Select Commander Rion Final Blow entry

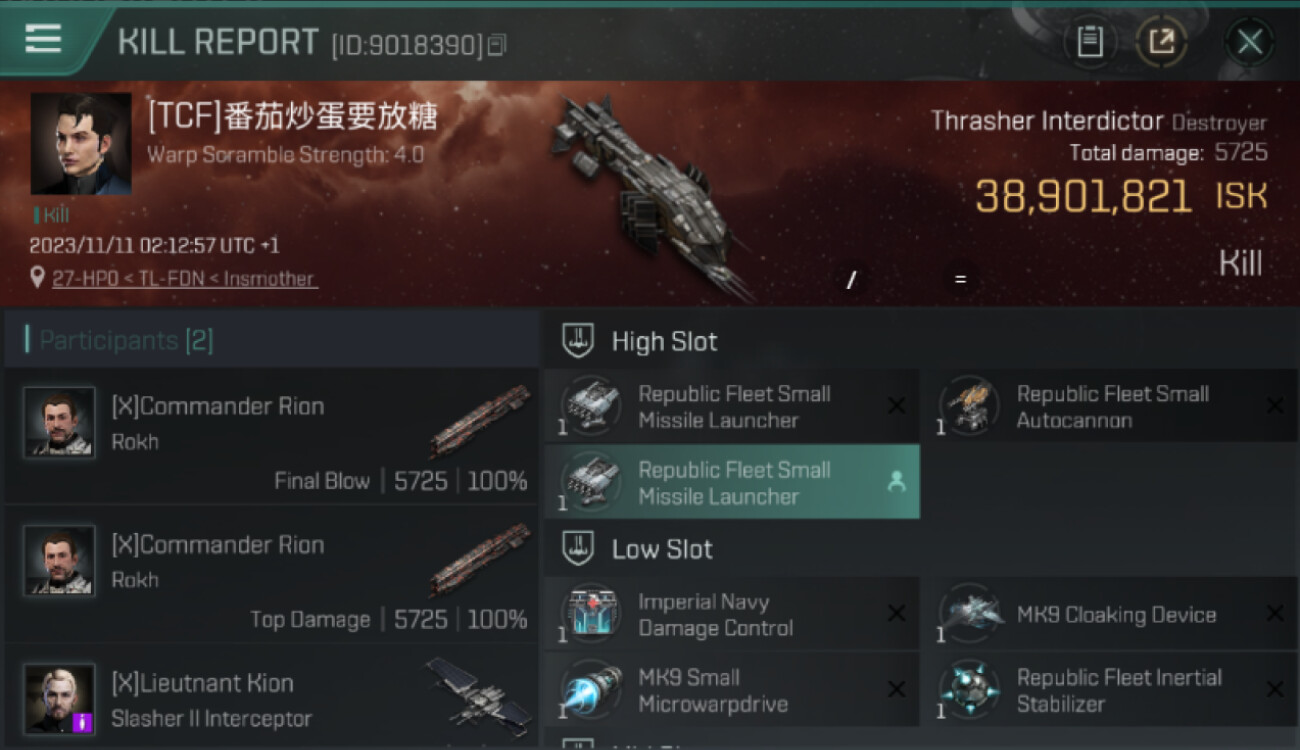(x=271, y=436)
